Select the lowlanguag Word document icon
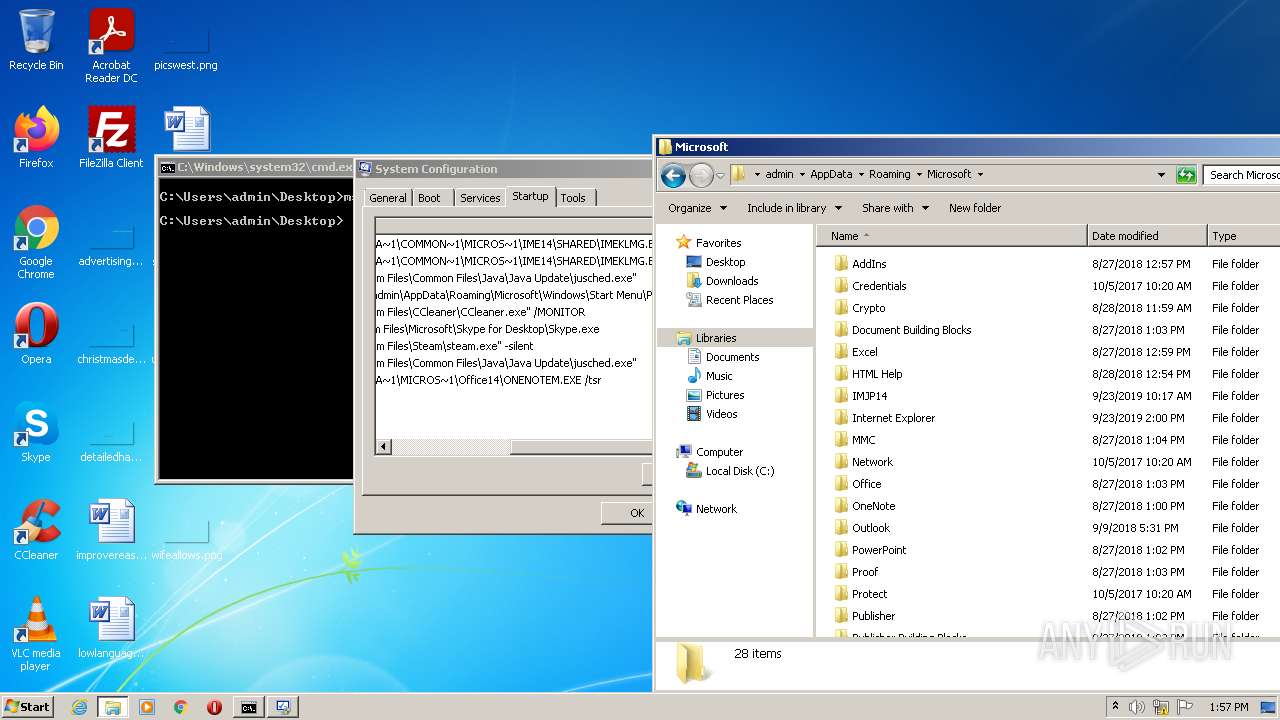 111,627
